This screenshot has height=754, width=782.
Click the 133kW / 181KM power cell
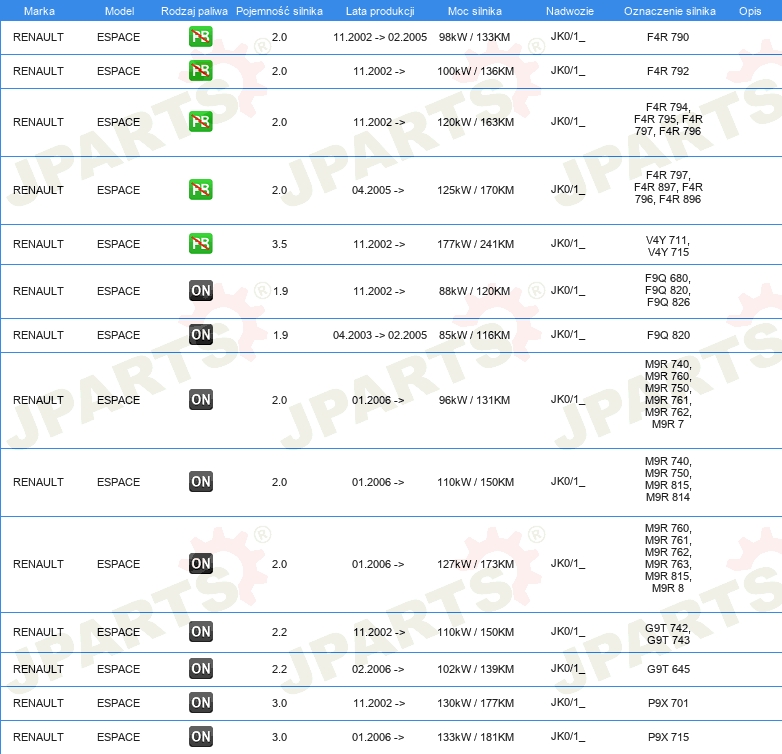pyautogui.click(x=475, y=737)
